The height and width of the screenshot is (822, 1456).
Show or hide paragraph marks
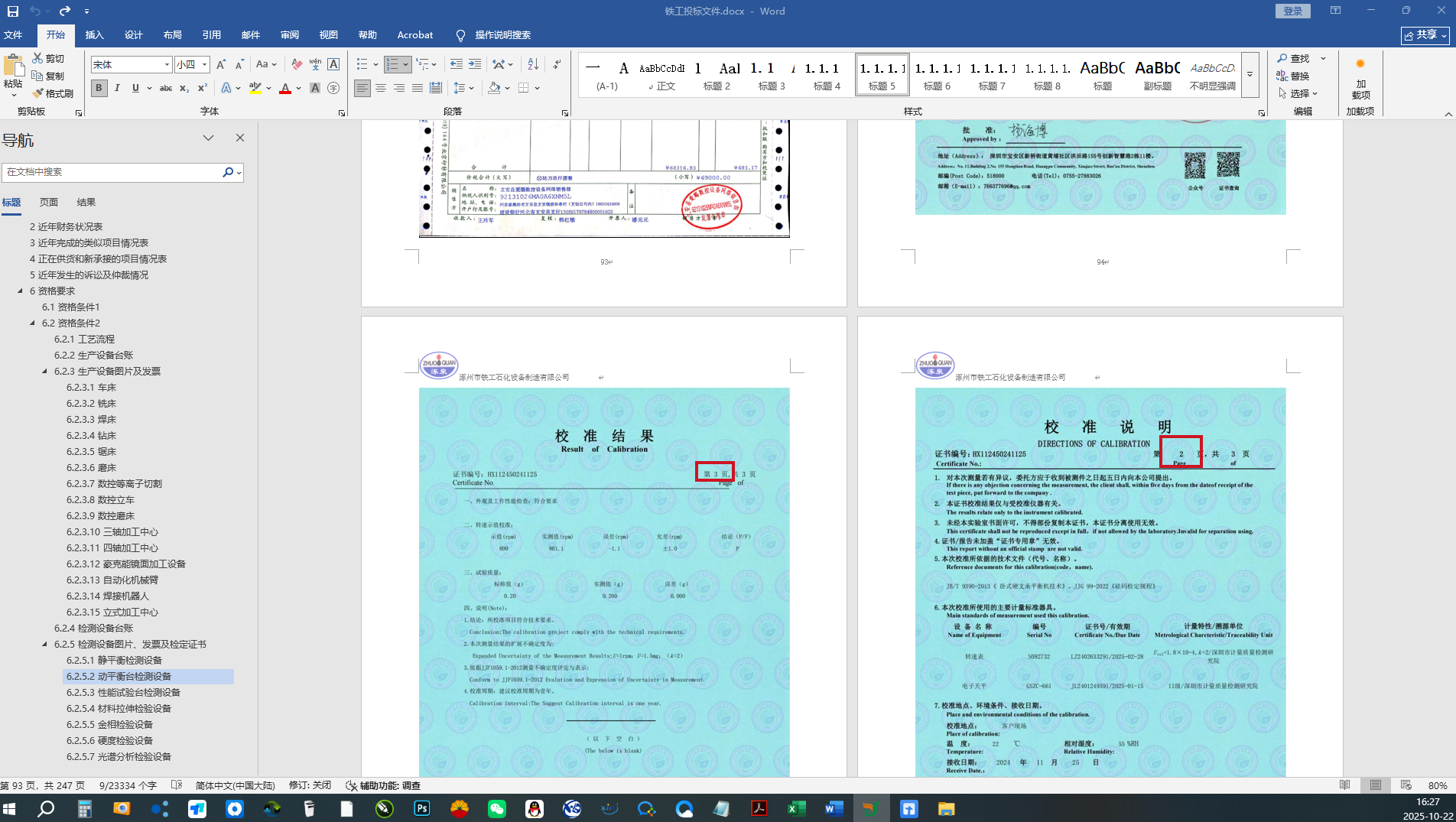click(557, 64)
